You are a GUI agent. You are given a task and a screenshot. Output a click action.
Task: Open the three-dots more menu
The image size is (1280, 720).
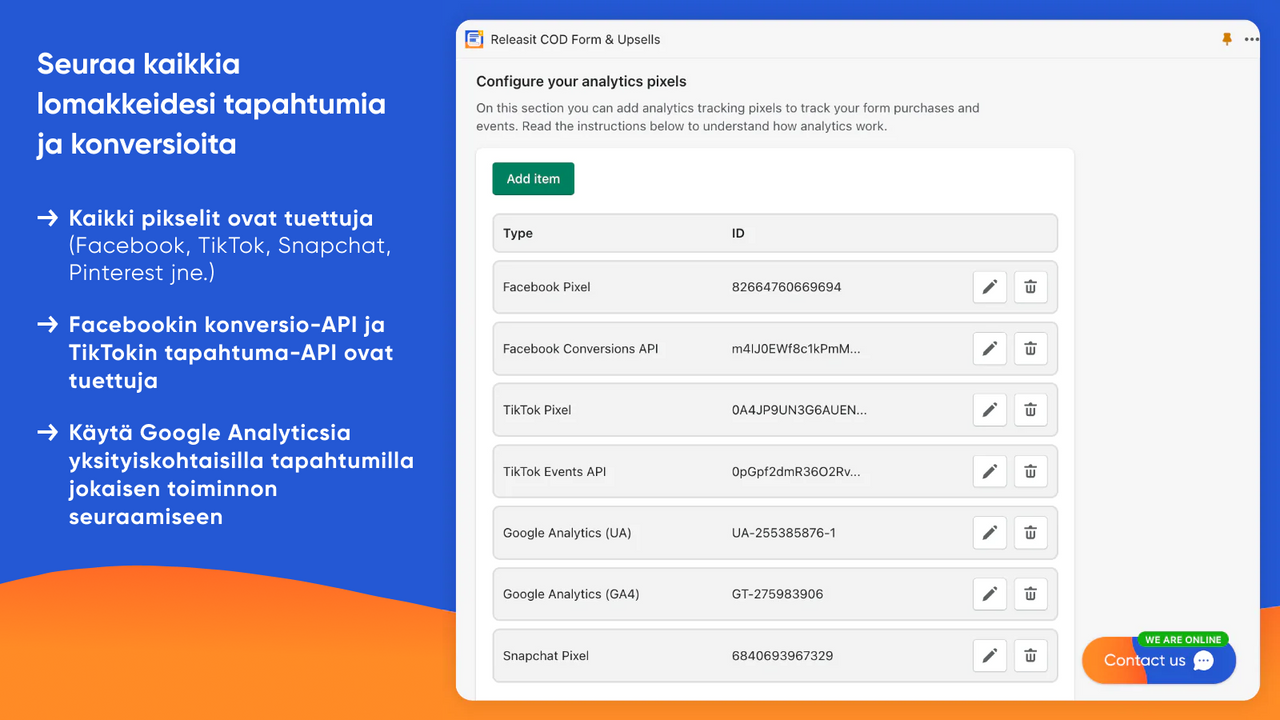1252,40
